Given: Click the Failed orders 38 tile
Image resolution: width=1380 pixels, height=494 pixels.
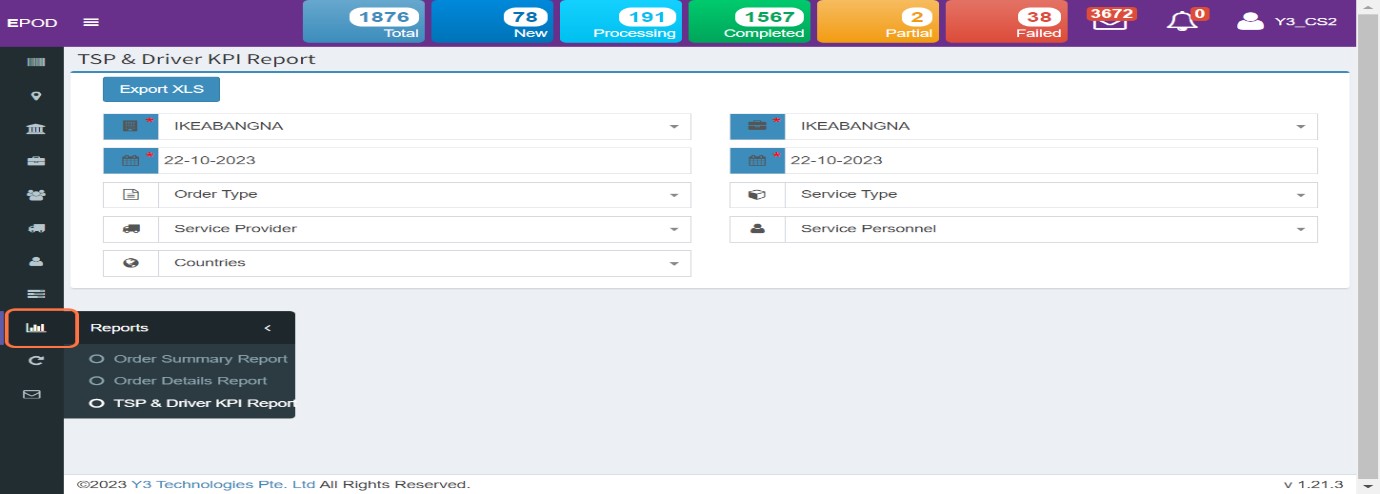Looking at the screenshot, I should (1006, 21).
